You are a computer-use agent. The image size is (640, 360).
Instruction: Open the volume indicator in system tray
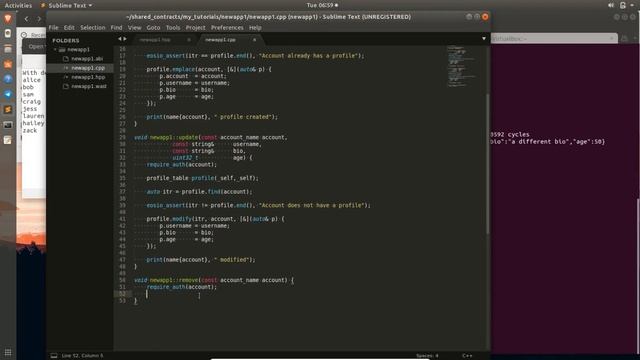pos(611,5)
